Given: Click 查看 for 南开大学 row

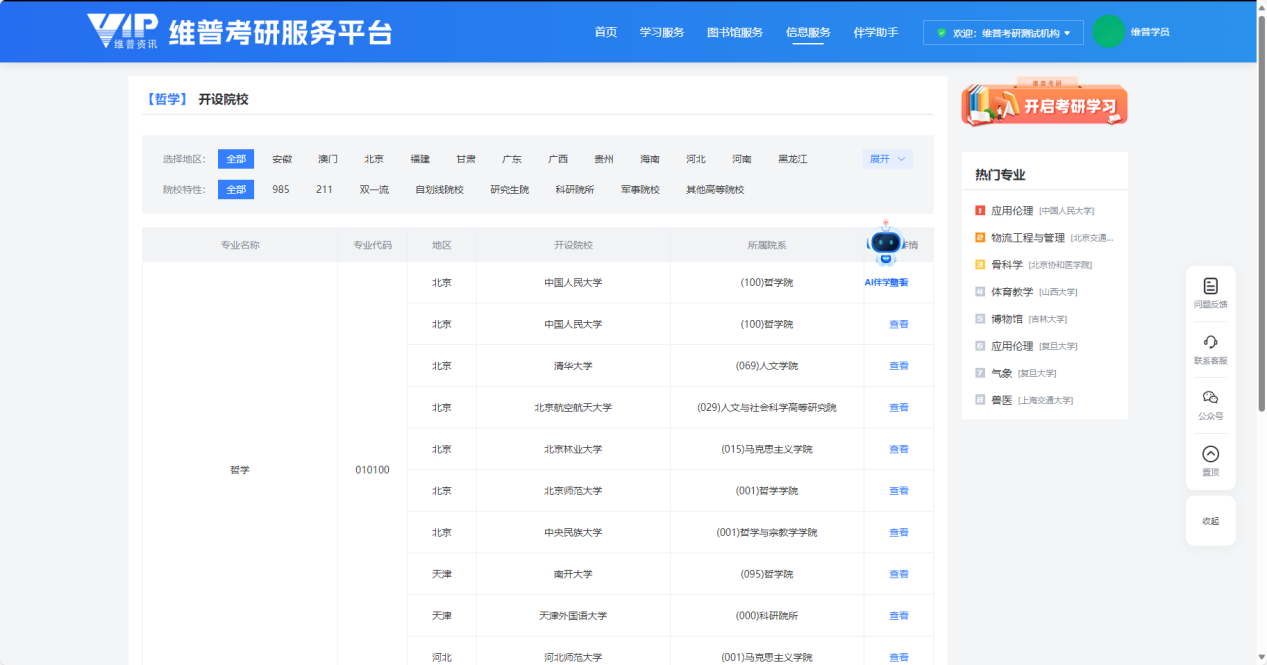Looking at the screenshot, I should 898,574.
